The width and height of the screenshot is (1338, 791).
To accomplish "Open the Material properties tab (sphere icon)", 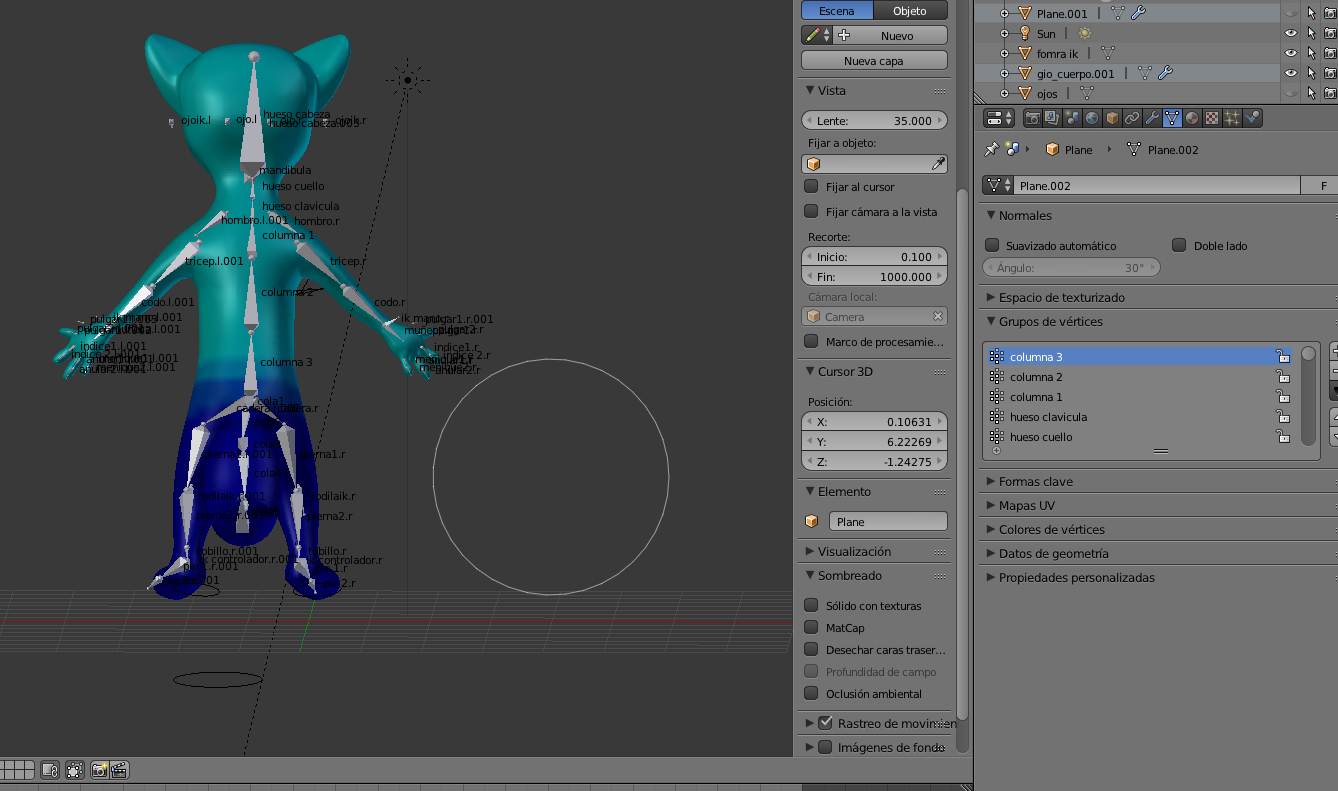I will [x=1192, y=118].
